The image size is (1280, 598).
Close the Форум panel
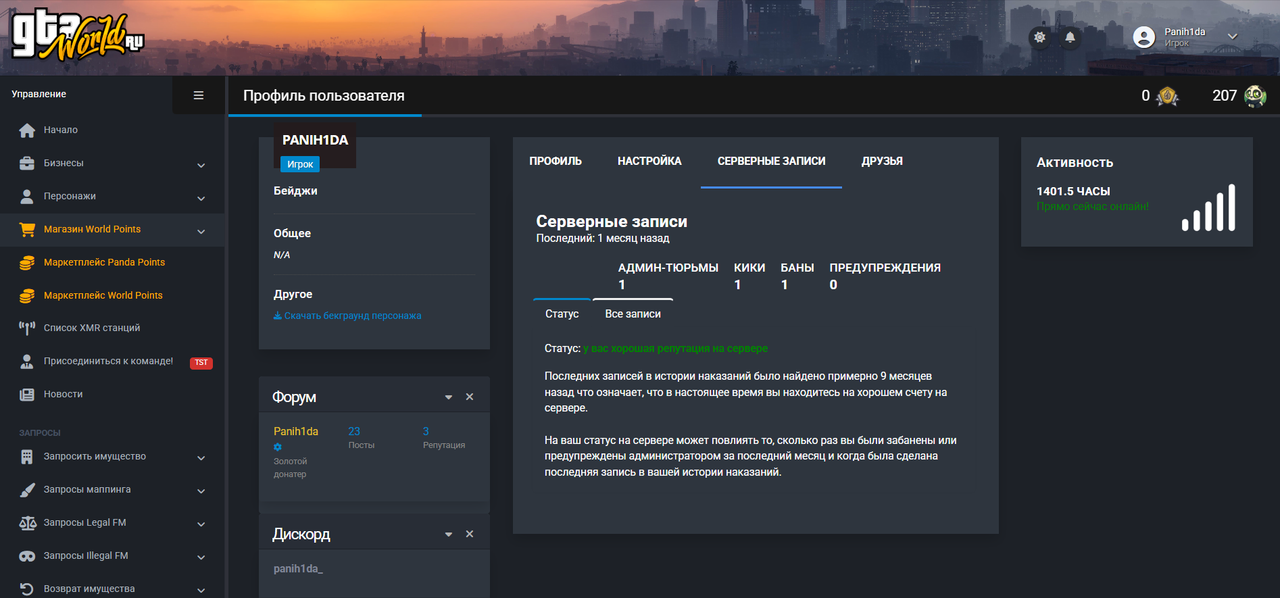coord(470,397)
